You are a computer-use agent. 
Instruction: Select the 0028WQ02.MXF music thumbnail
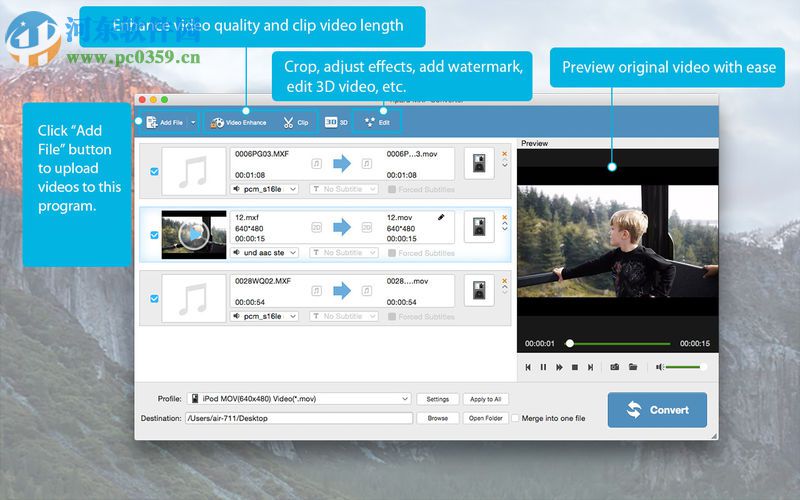coord(194,298)
